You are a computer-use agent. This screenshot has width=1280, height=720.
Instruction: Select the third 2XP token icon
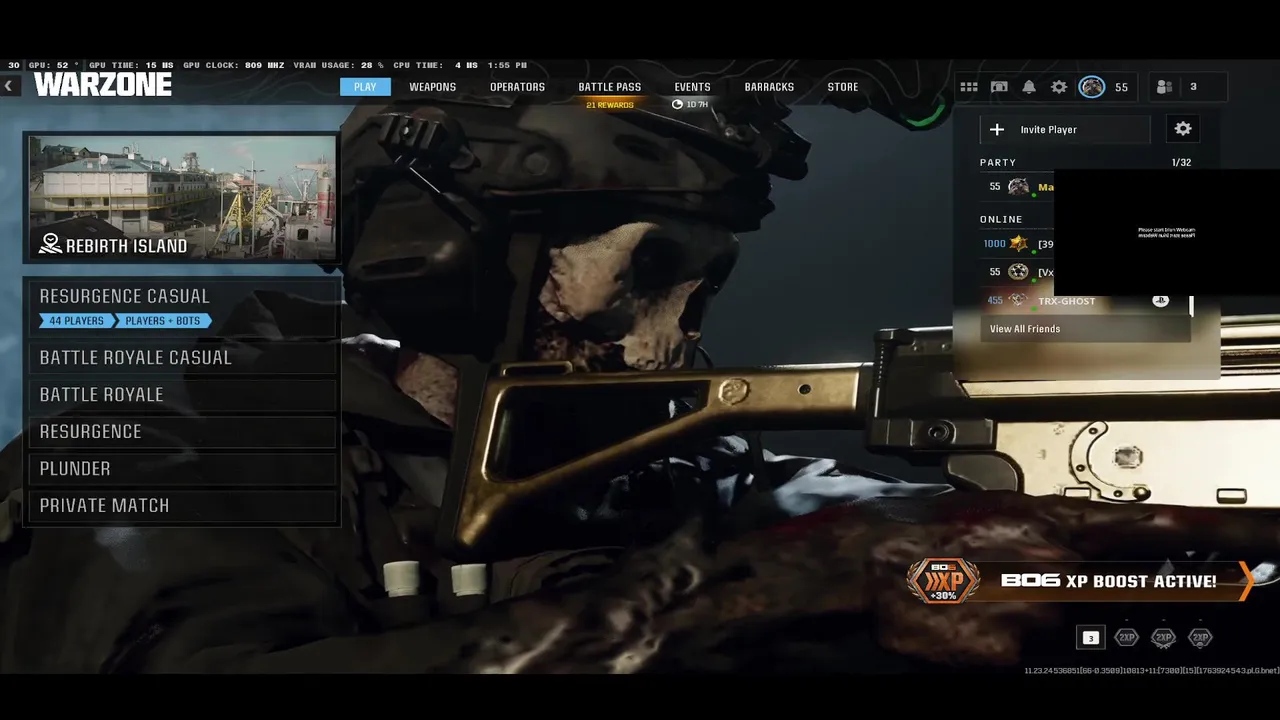(x=1199, y=637)
